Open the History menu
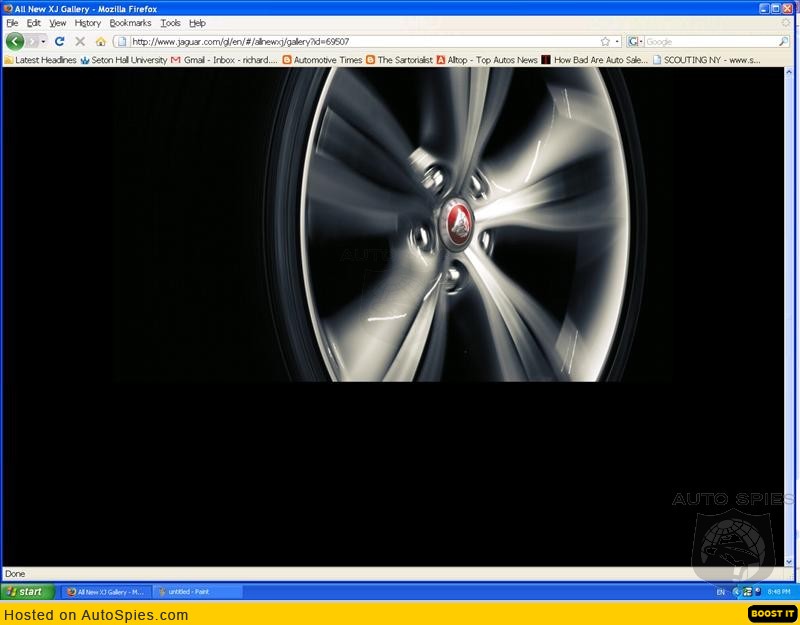This screenshot has width=800, height=625. (88, 23)
